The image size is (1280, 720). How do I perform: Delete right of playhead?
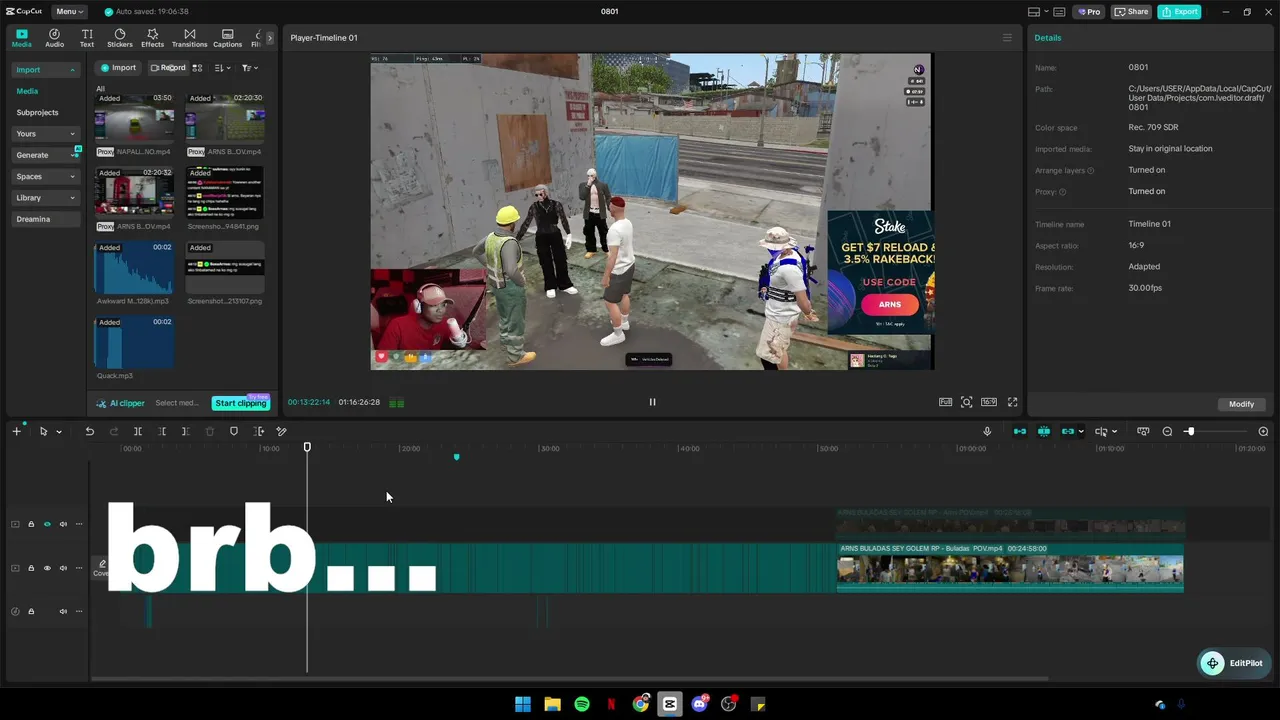tap(186, 431)
